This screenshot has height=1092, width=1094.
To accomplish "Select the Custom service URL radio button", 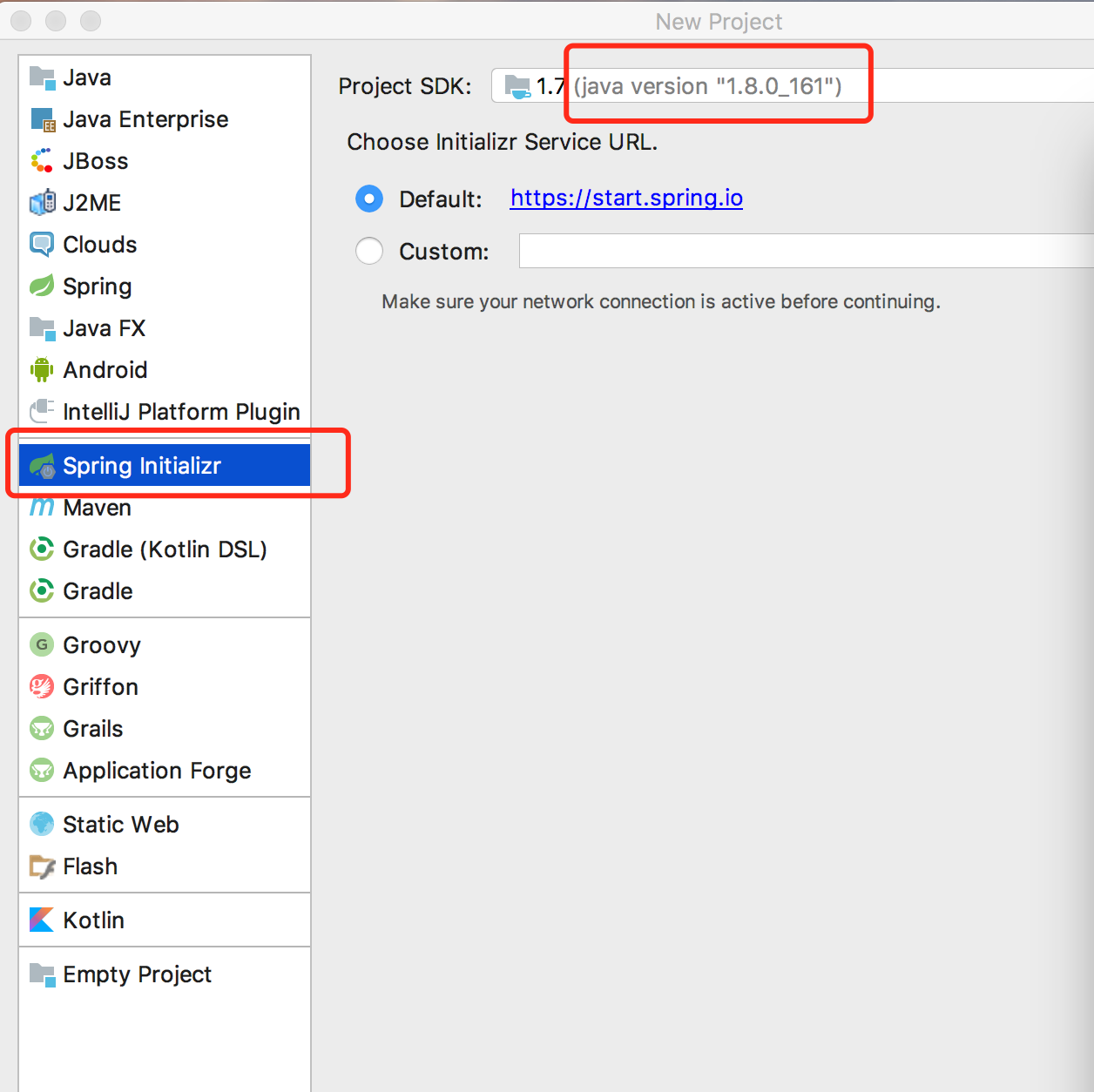I will click(x=369, y=252).
